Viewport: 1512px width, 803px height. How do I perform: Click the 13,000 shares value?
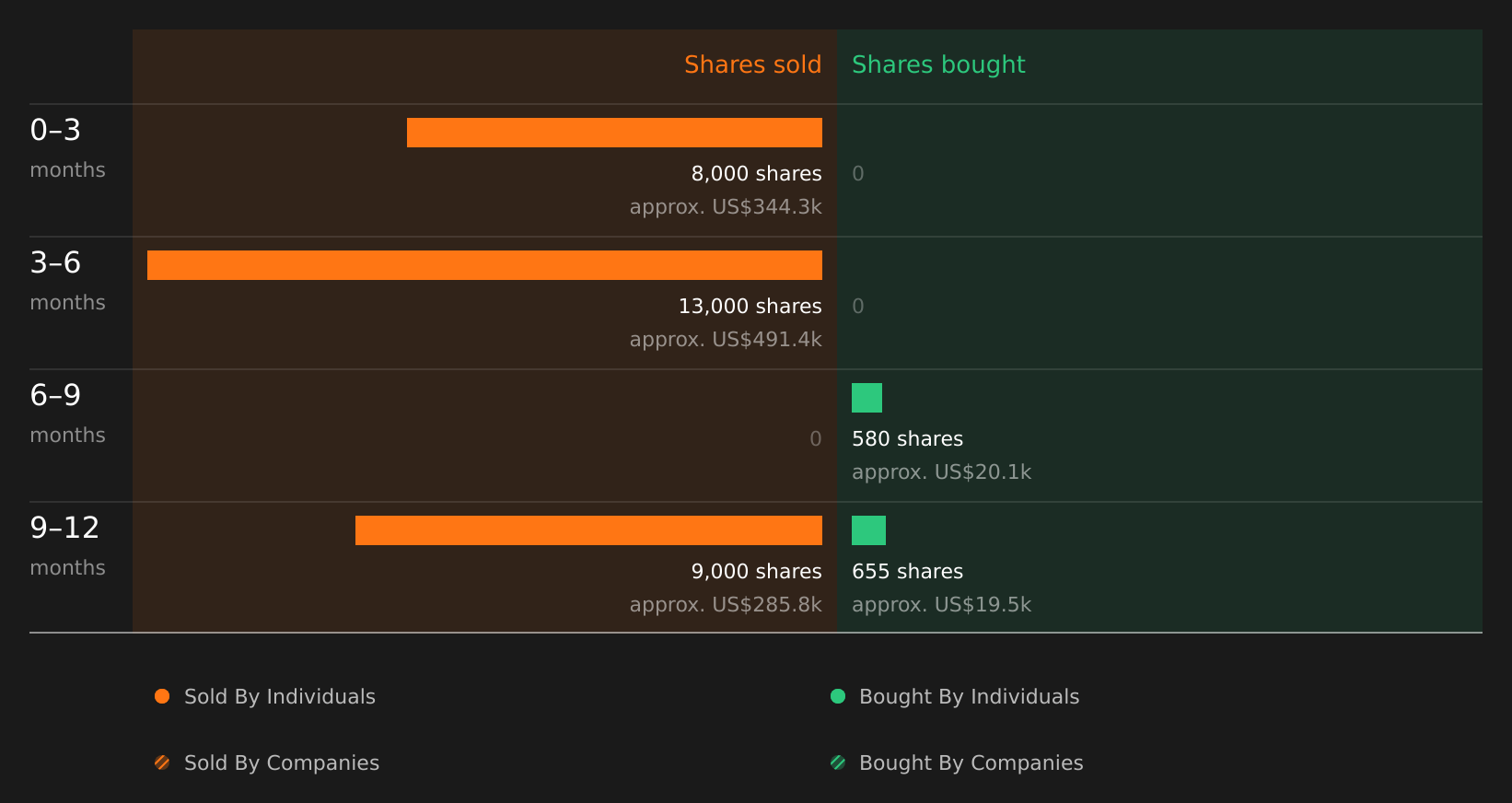tap(750, 307)
